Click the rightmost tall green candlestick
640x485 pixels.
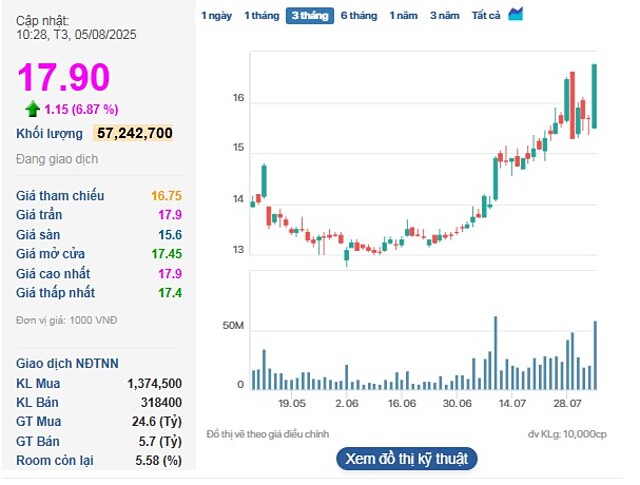(595, 96)
